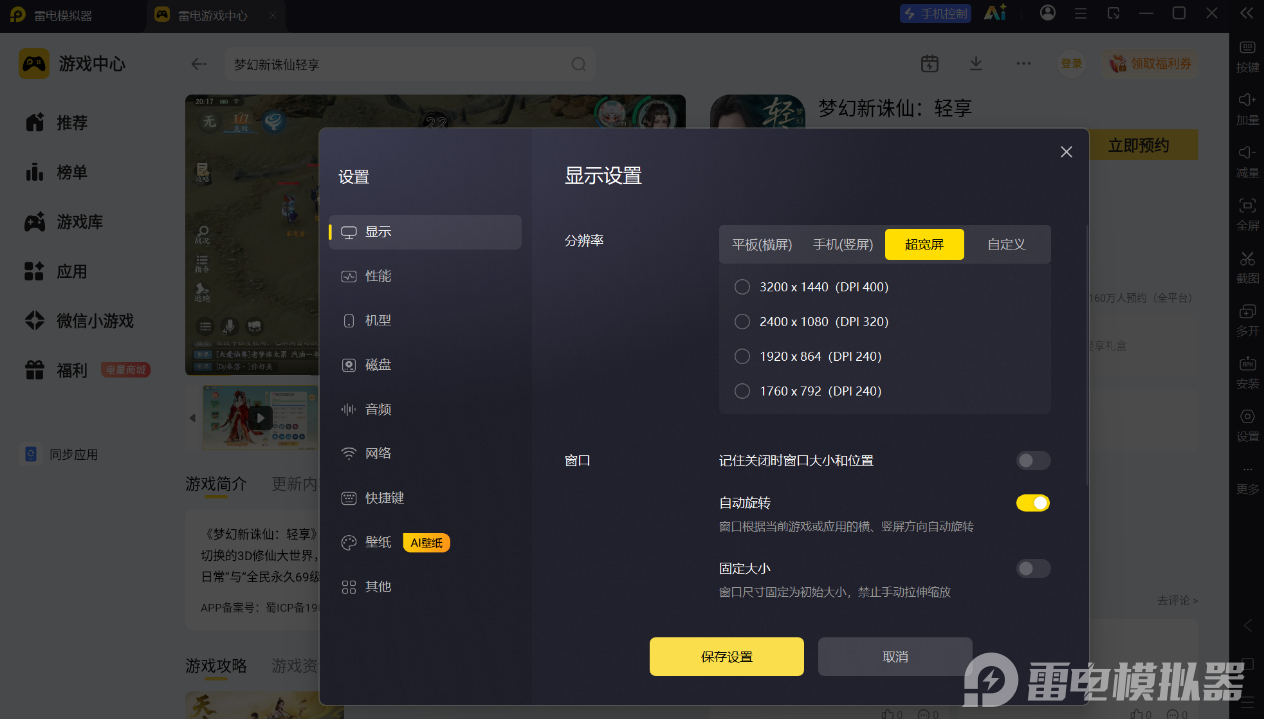Open 应用 apps in sidebar
1264x719 pixels.
(57, 271)
